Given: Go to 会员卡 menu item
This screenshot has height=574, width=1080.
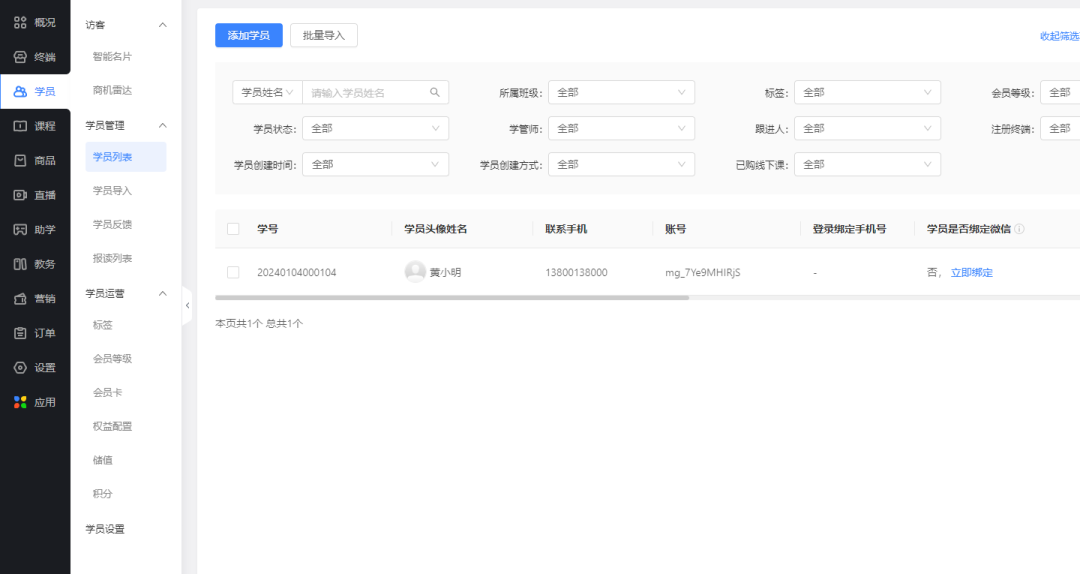Looking at the screenshot, I should point(107,393).
